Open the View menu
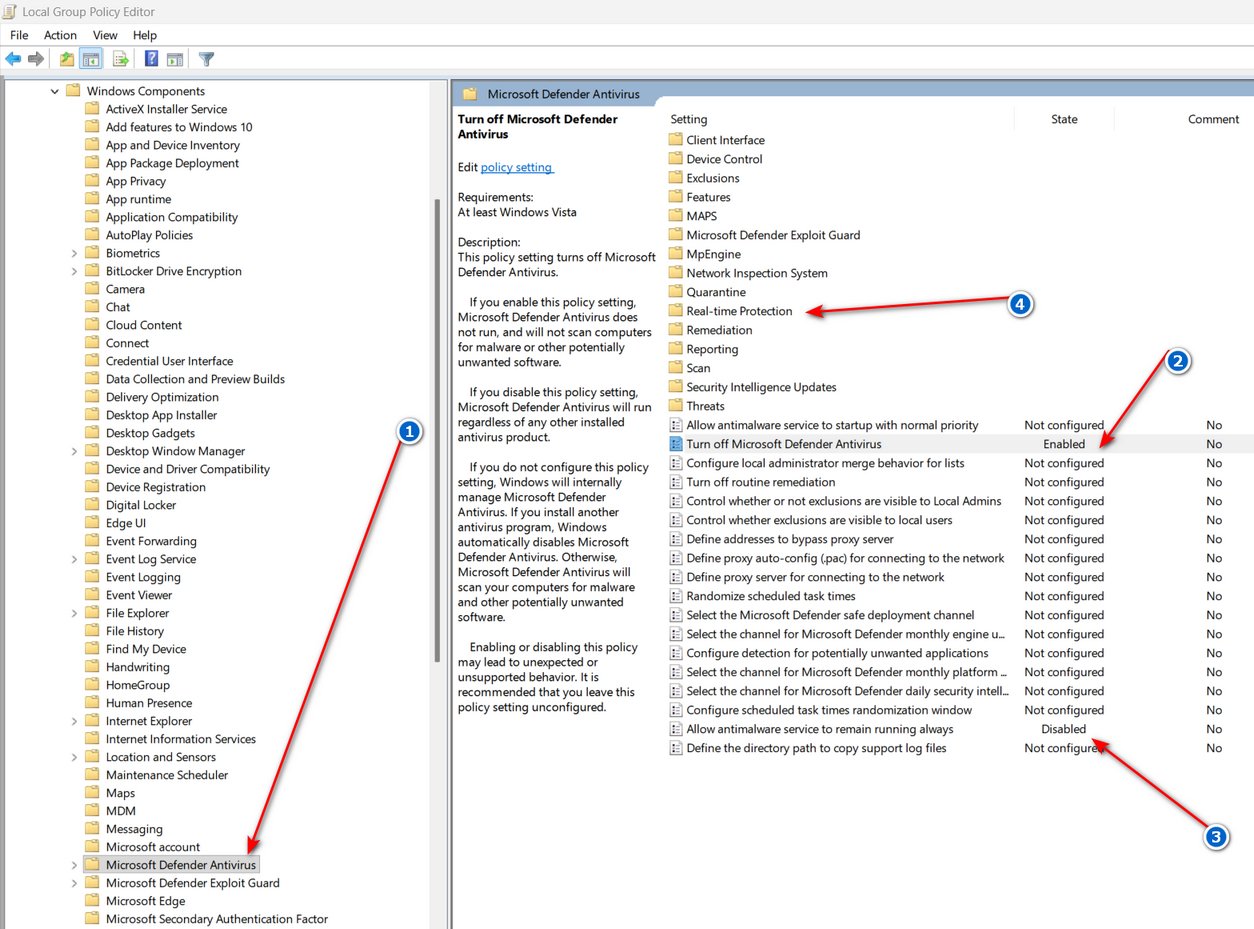Viewport: 1254px width, 929px height. pos(105,35)
